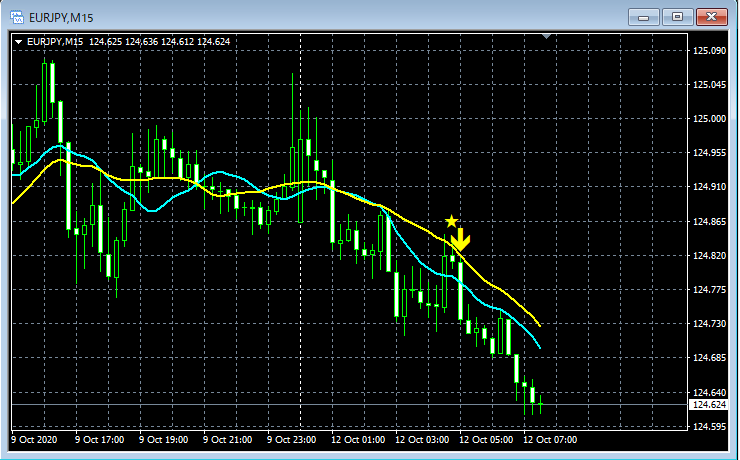Click the 124.640 price scale label
Viewport: 740px width, 460px height.
(709, 392)
